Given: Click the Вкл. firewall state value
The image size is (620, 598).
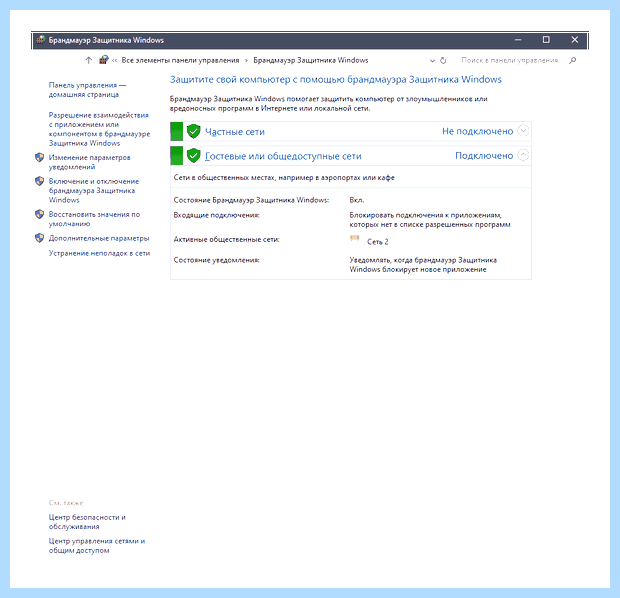Looking at the screenshot, I should [357, 200].
